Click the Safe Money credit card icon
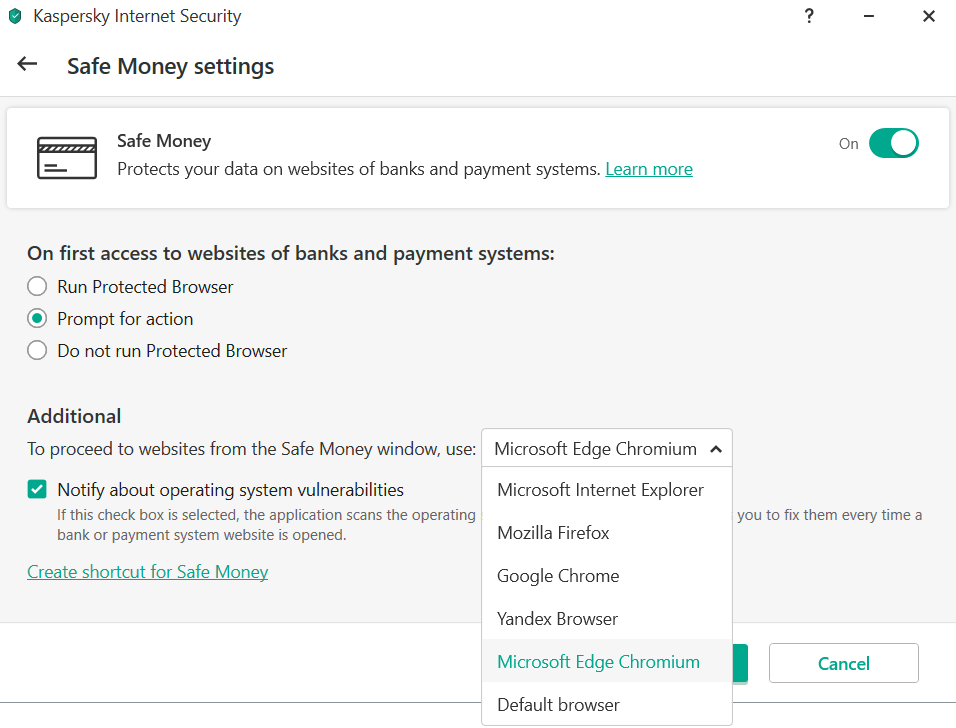This screenshot has height=728, width=956. 67,158
